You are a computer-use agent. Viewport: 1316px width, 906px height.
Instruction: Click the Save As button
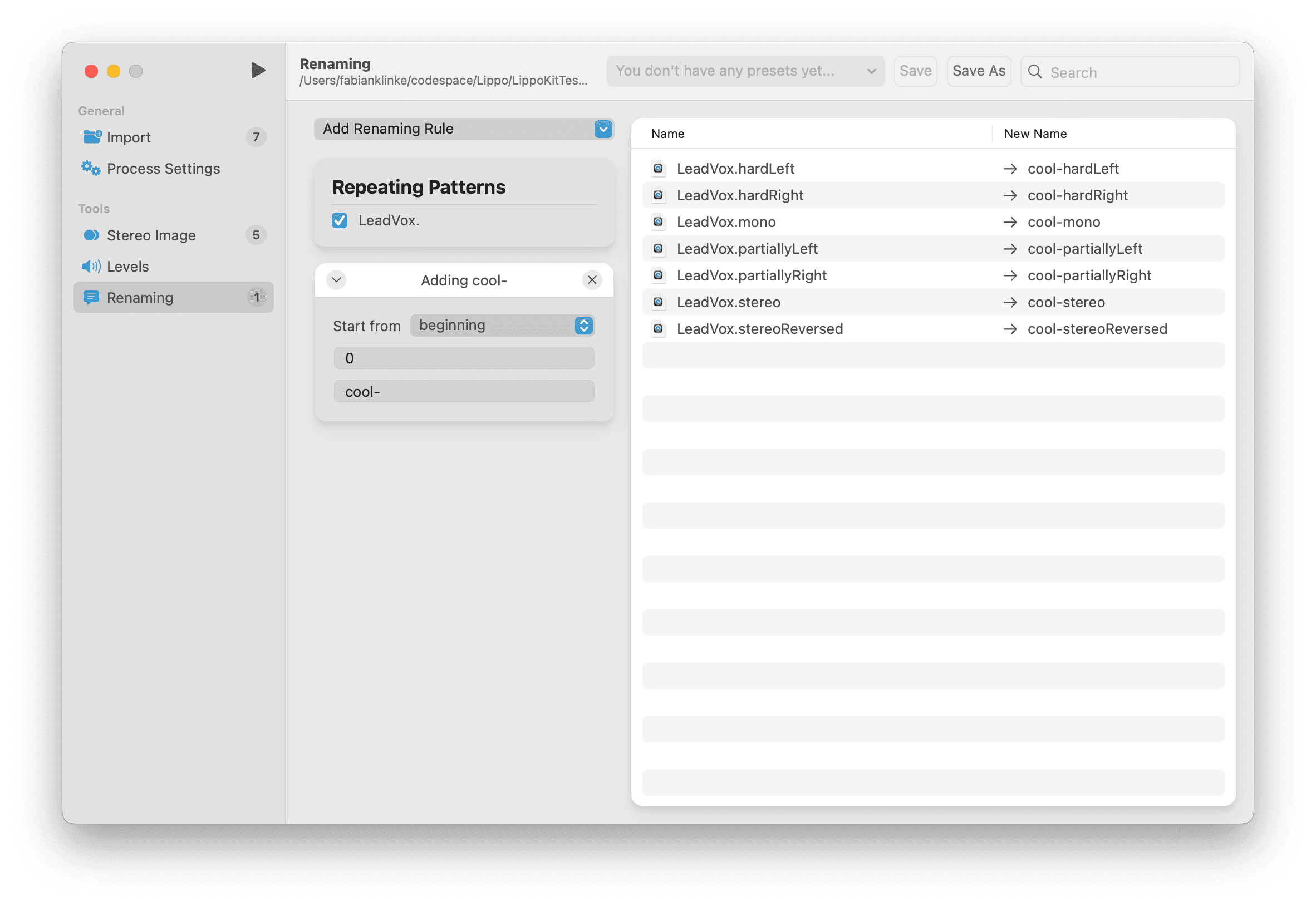coord(979,71)
